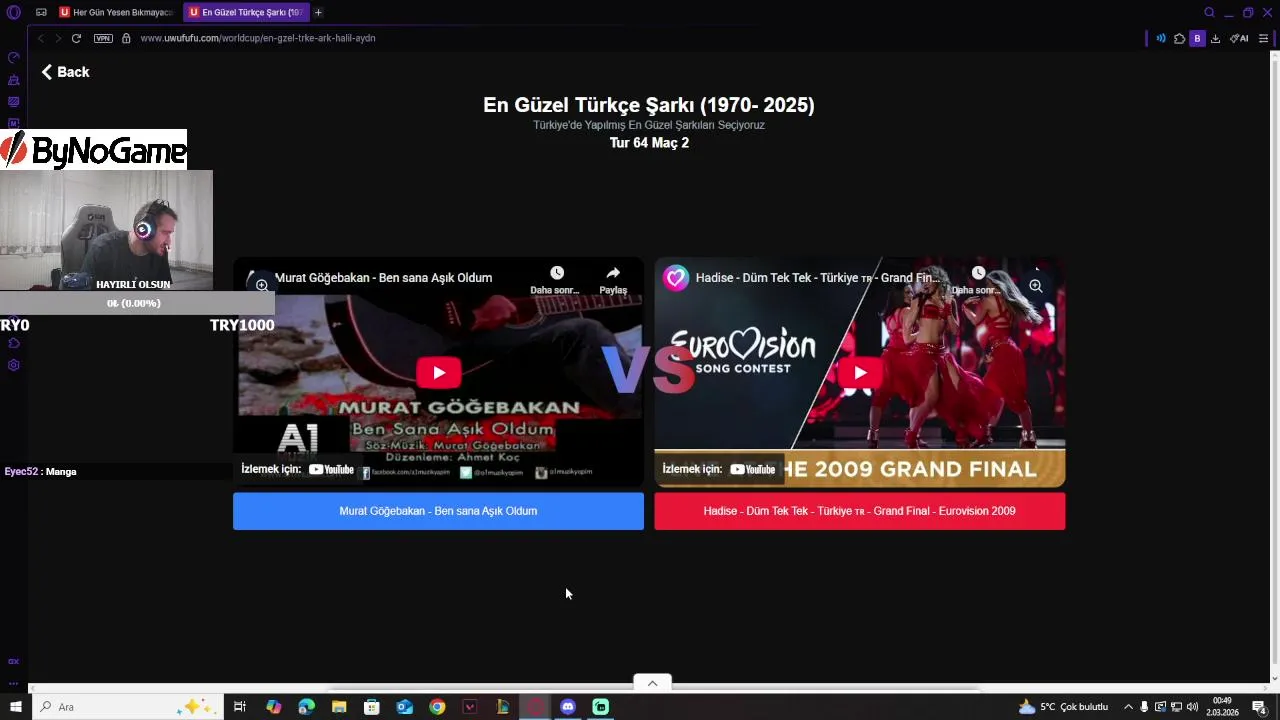
Task: Open the Opera AI assistant
Action: [1239, 38]
